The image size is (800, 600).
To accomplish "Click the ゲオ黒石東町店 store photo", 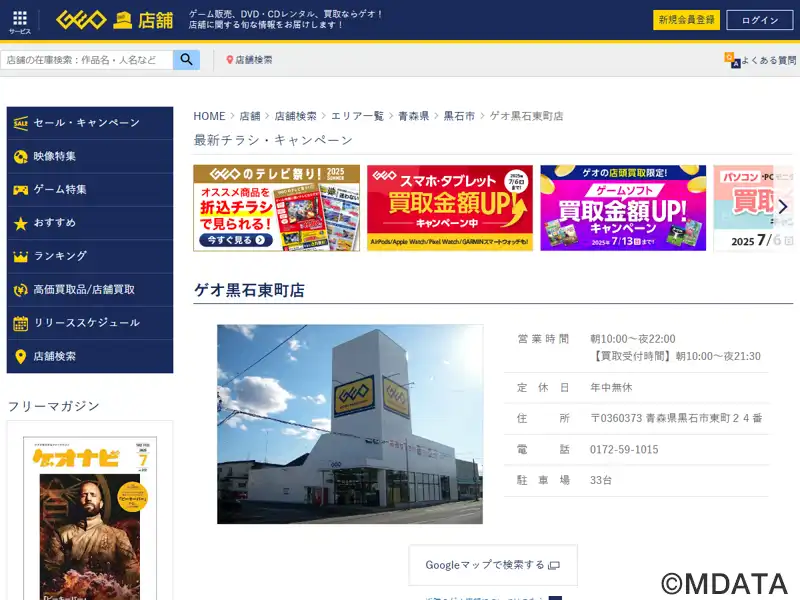I will click(350, 424).
